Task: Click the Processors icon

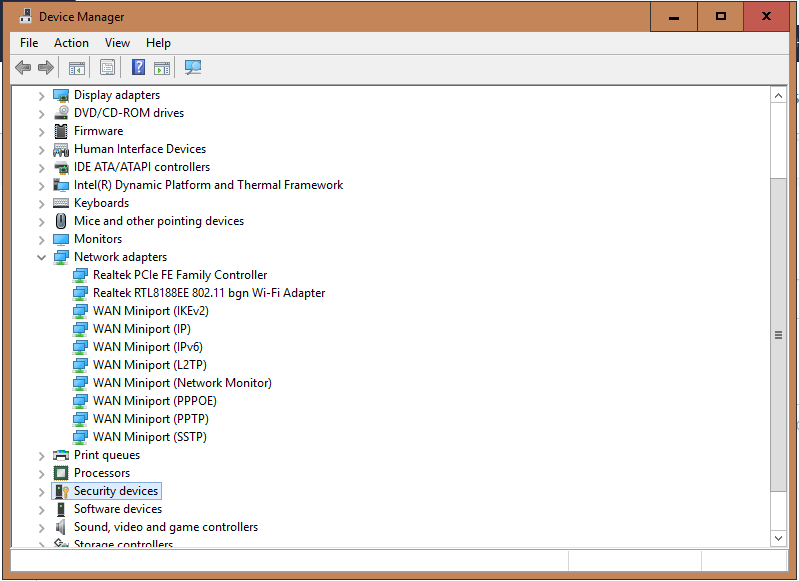Action: tap(61, 473)
